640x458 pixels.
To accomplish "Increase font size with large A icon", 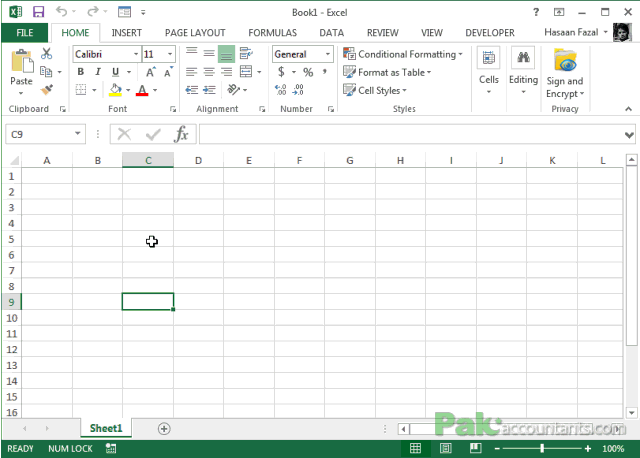I will tap(151, 72).
